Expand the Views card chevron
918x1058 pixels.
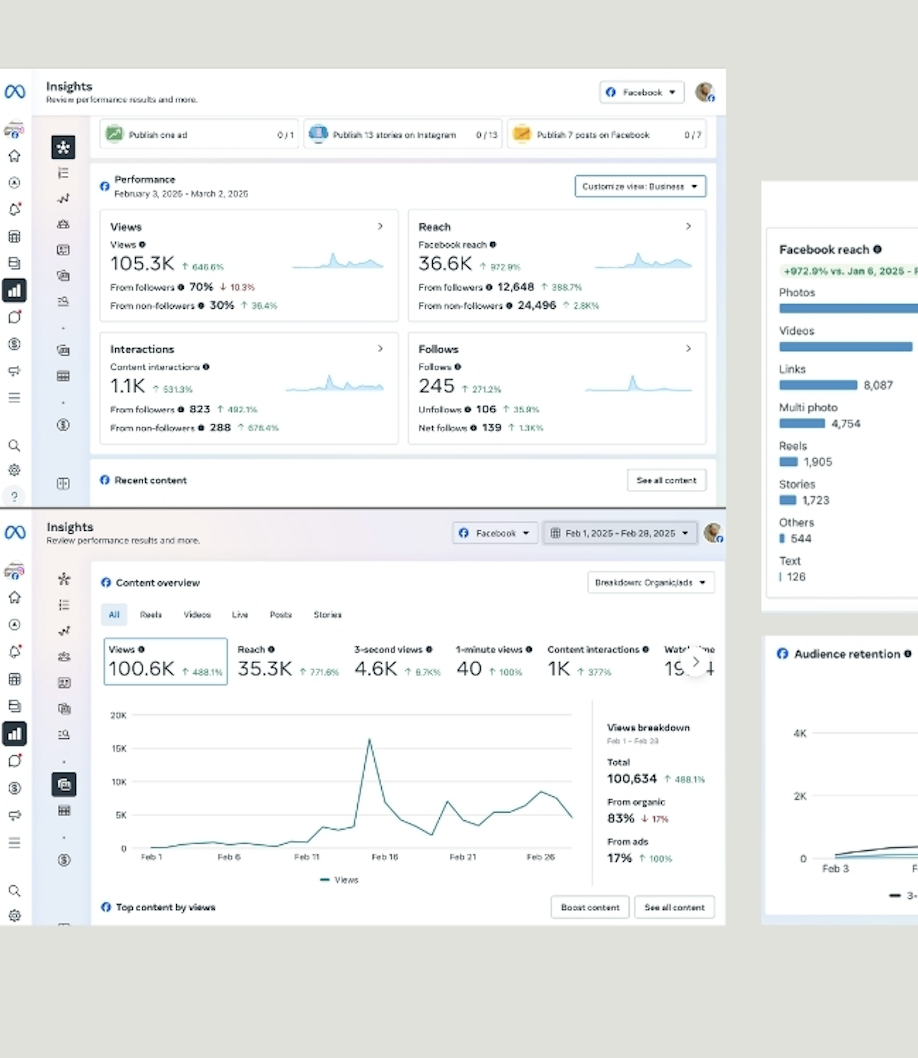point(380,227)
